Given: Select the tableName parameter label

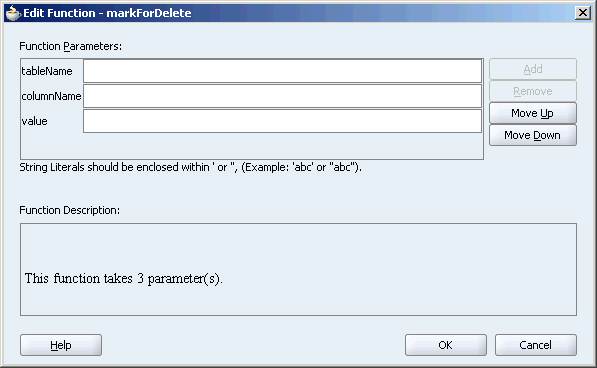Looking at the screenshot, I should 47,71.
